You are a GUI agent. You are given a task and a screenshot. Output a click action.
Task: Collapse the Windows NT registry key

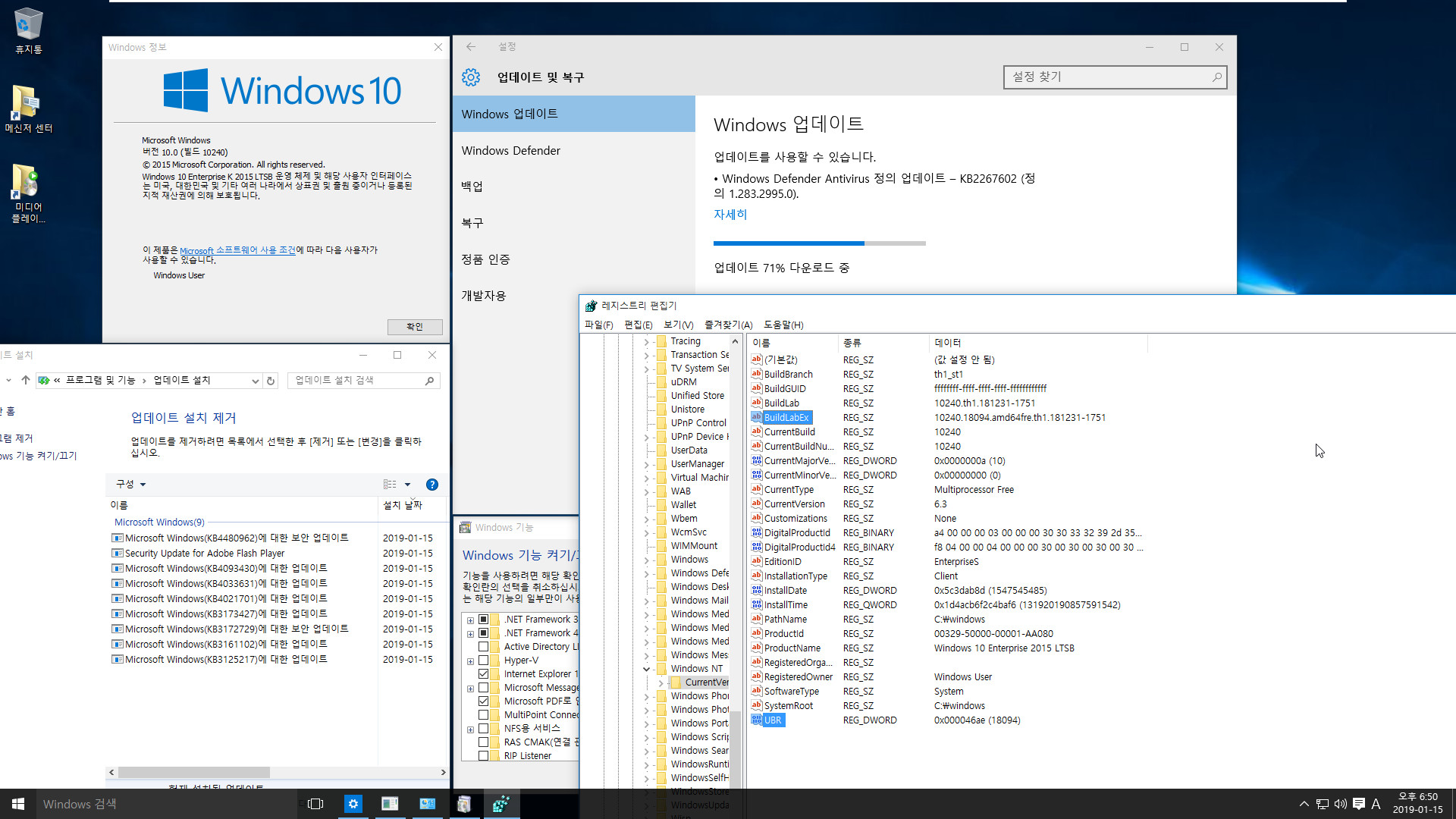point(646,669)
